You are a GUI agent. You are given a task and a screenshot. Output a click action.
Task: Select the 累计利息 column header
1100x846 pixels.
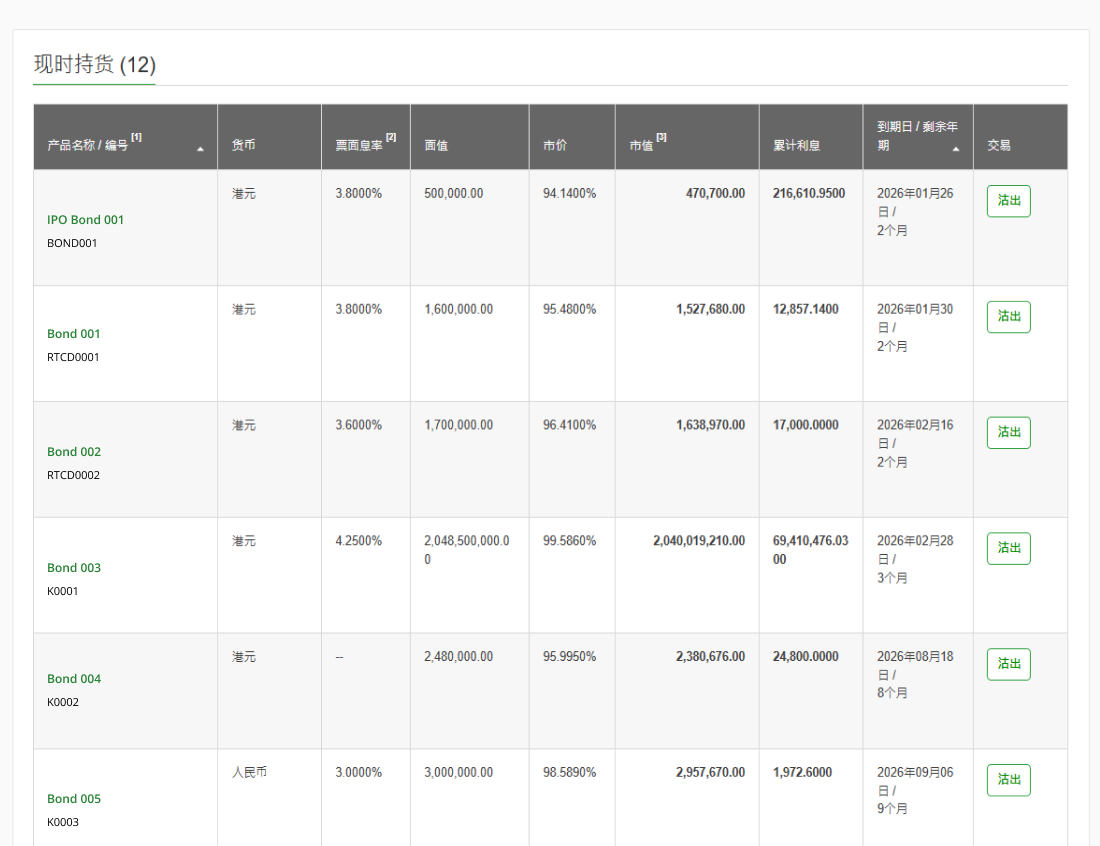pyautogui.click(x=796, y=145)
